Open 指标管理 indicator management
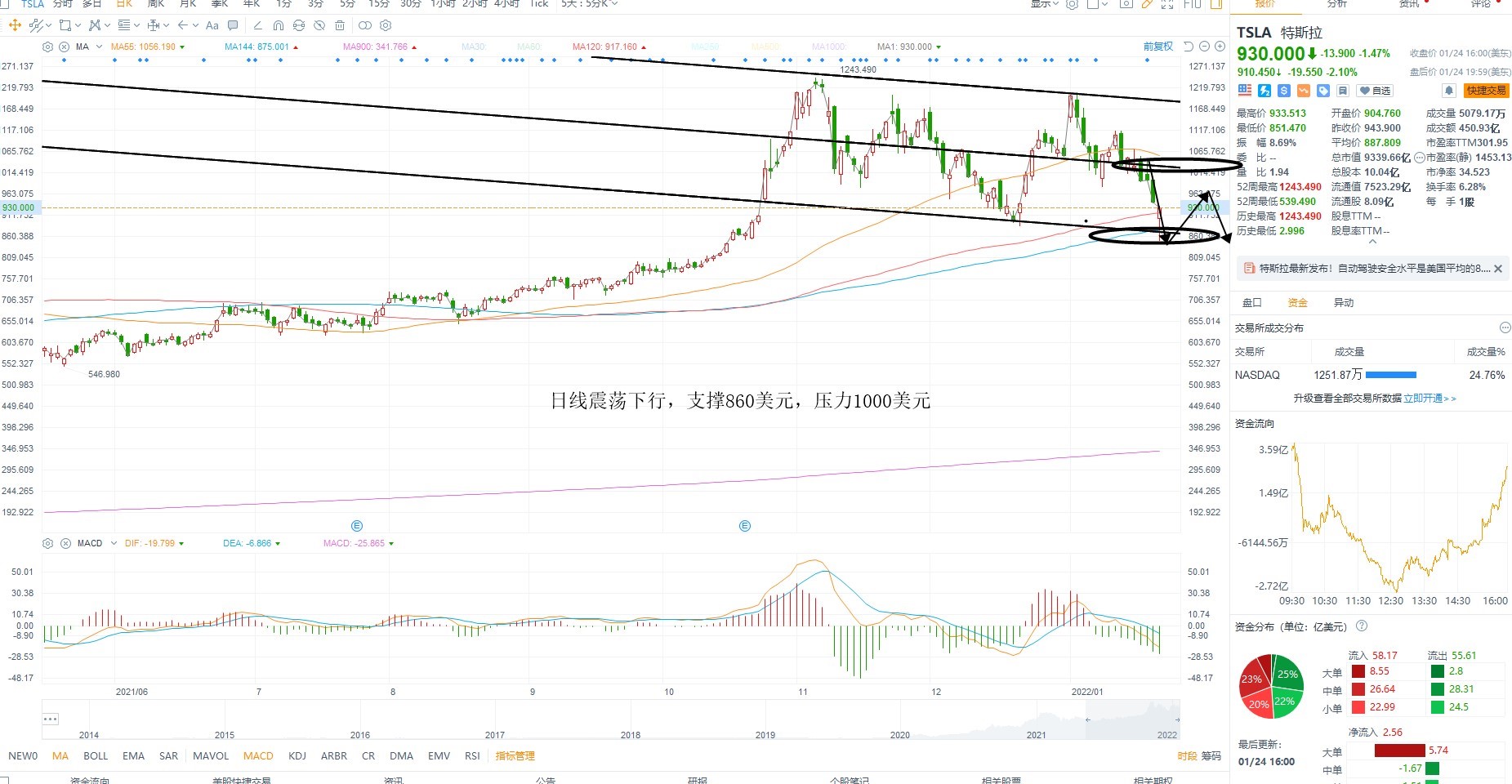Screen dimensions: 1512x784 point(515,756)
